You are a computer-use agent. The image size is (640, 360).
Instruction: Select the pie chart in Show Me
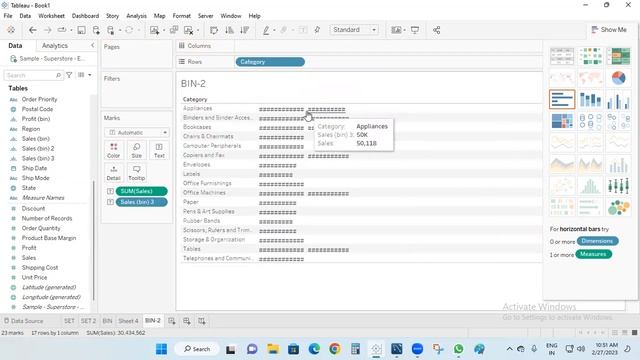coord(618,78)
